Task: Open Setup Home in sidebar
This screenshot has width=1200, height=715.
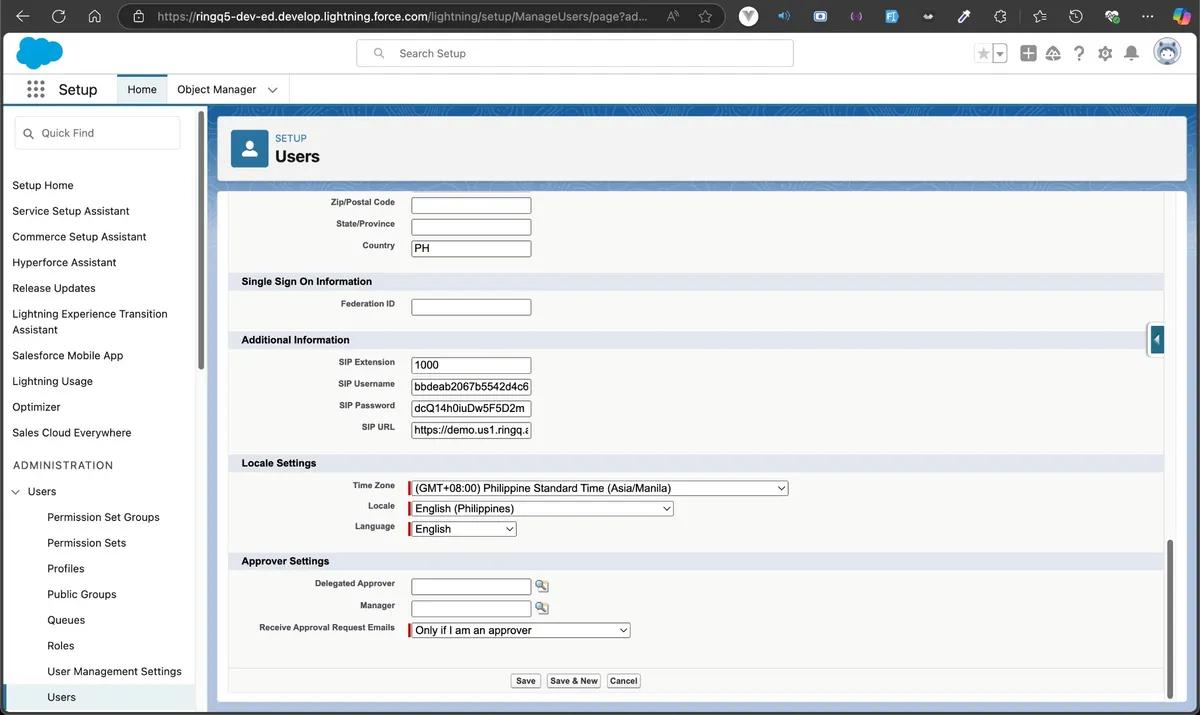Action: (43, 185)
